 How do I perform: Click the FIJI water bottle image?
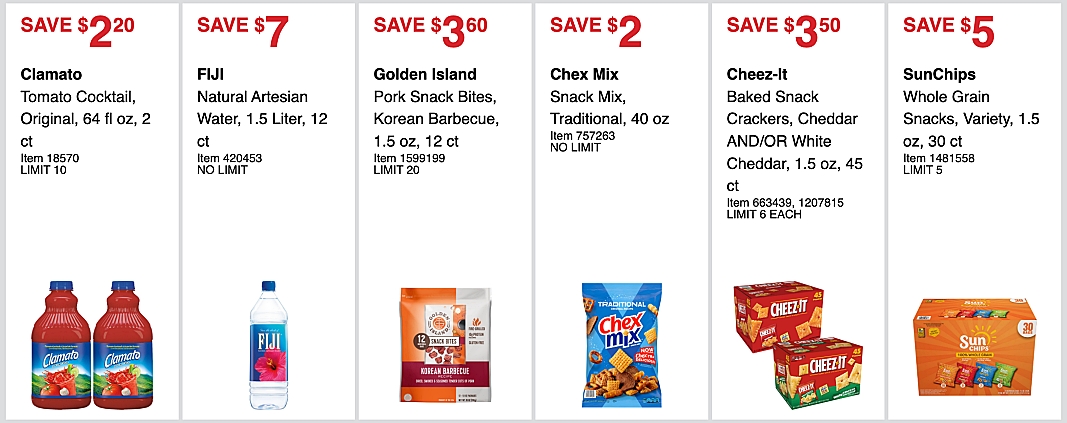(x=267, y=345)
